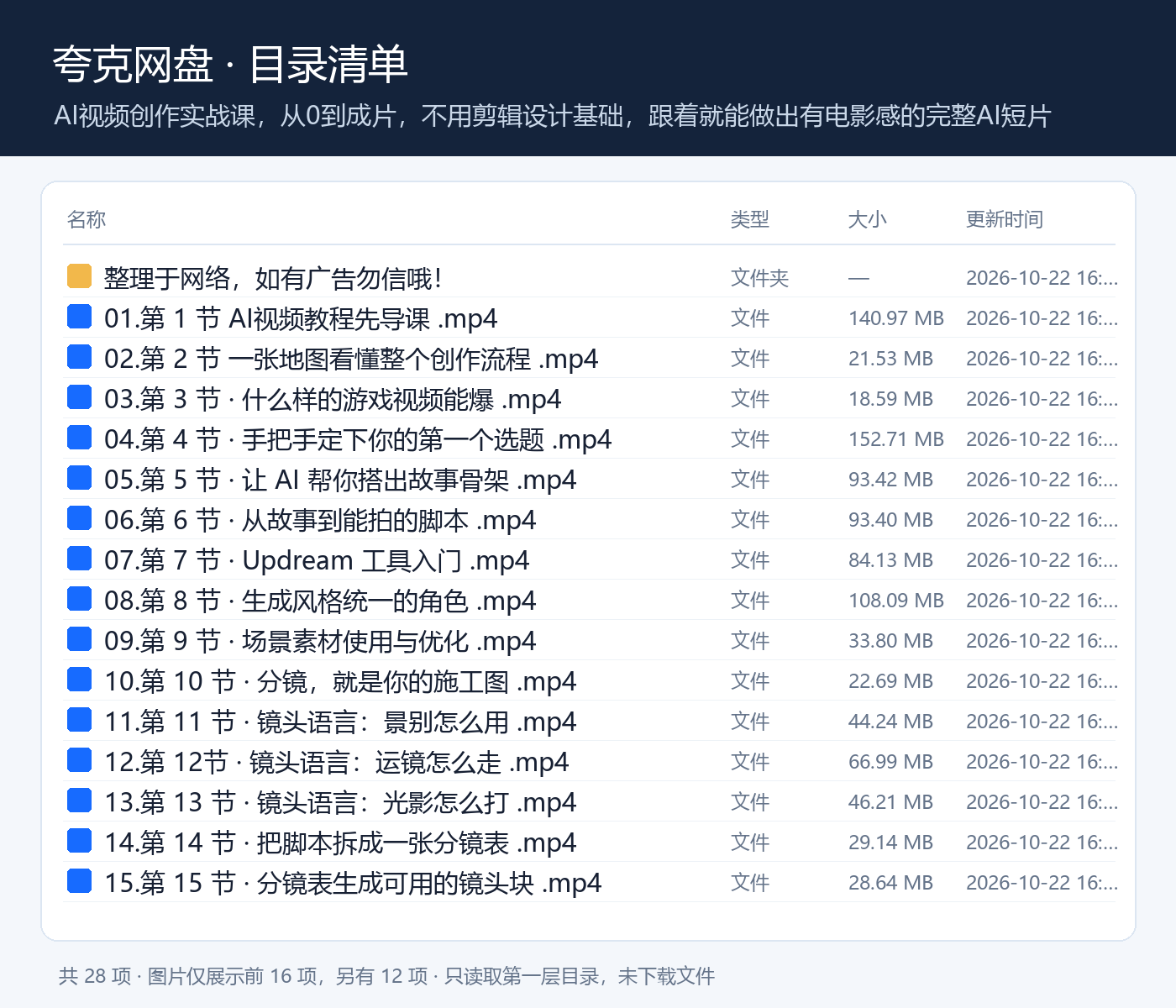Click the file icon for 08.第 8 节
Screen dimensions: 1176x1008
[x=79, y=598]
